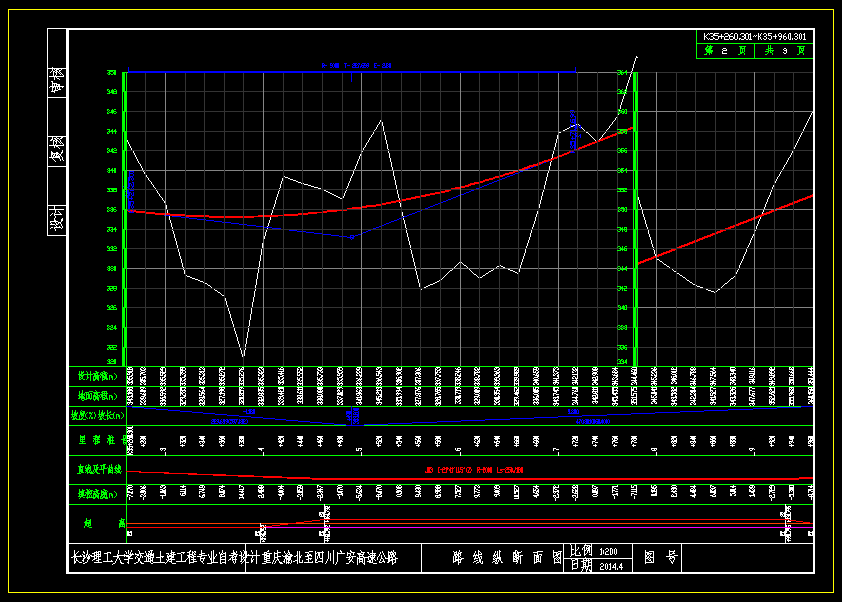The width and height of the screenshot is (842, 602).
Task: Select the 共3页 total pages cell
Action: (784, 50)
